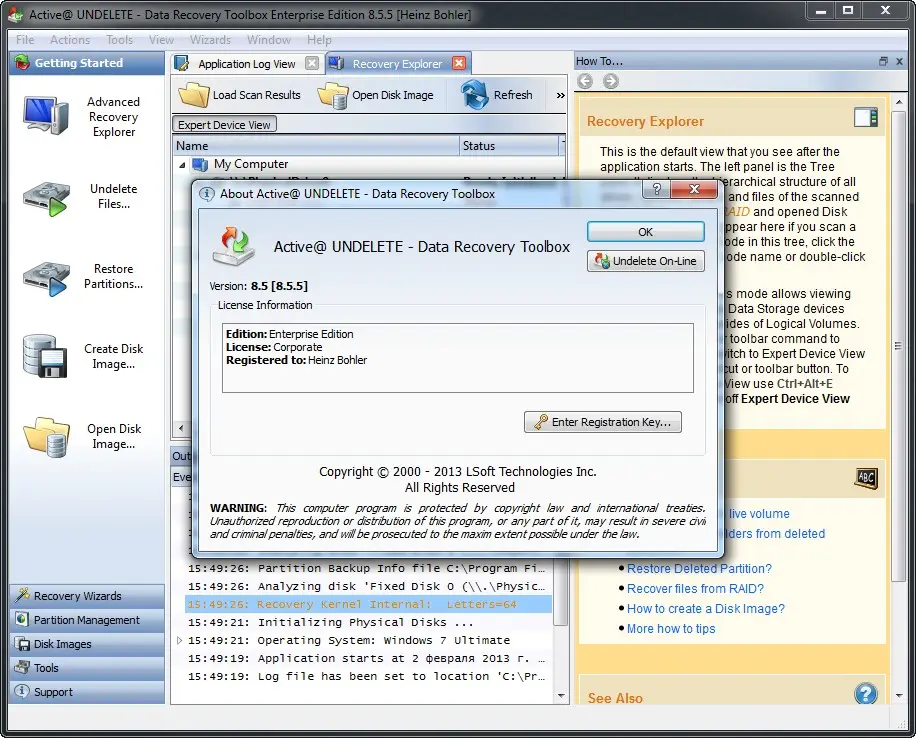
Task: Click device tree horizontal scroll left arrow
Action: pyautogui.click(x=181, y=428)
